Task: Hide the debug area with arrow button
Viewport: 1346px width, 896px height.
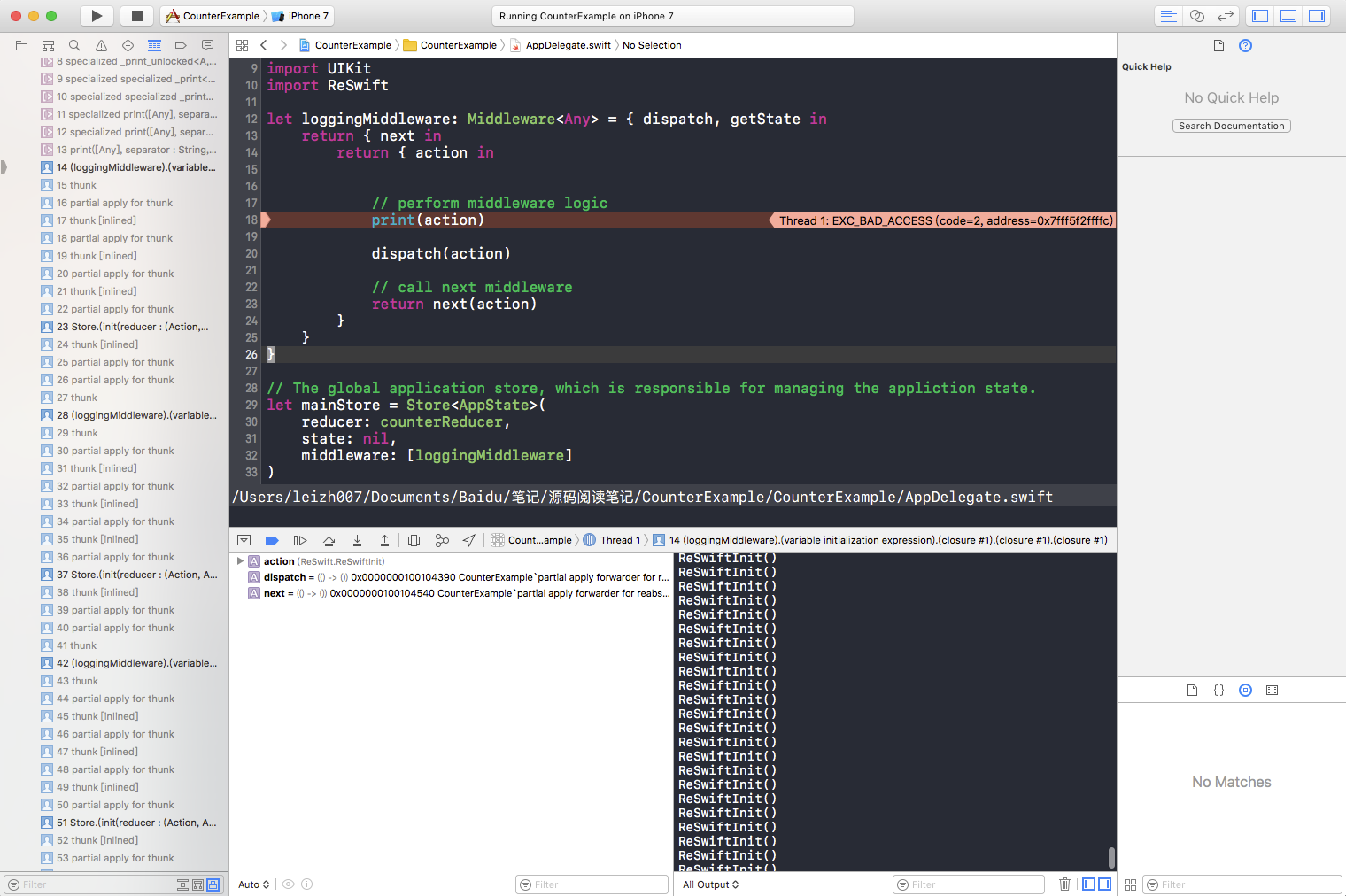Action: pos(244,540)
